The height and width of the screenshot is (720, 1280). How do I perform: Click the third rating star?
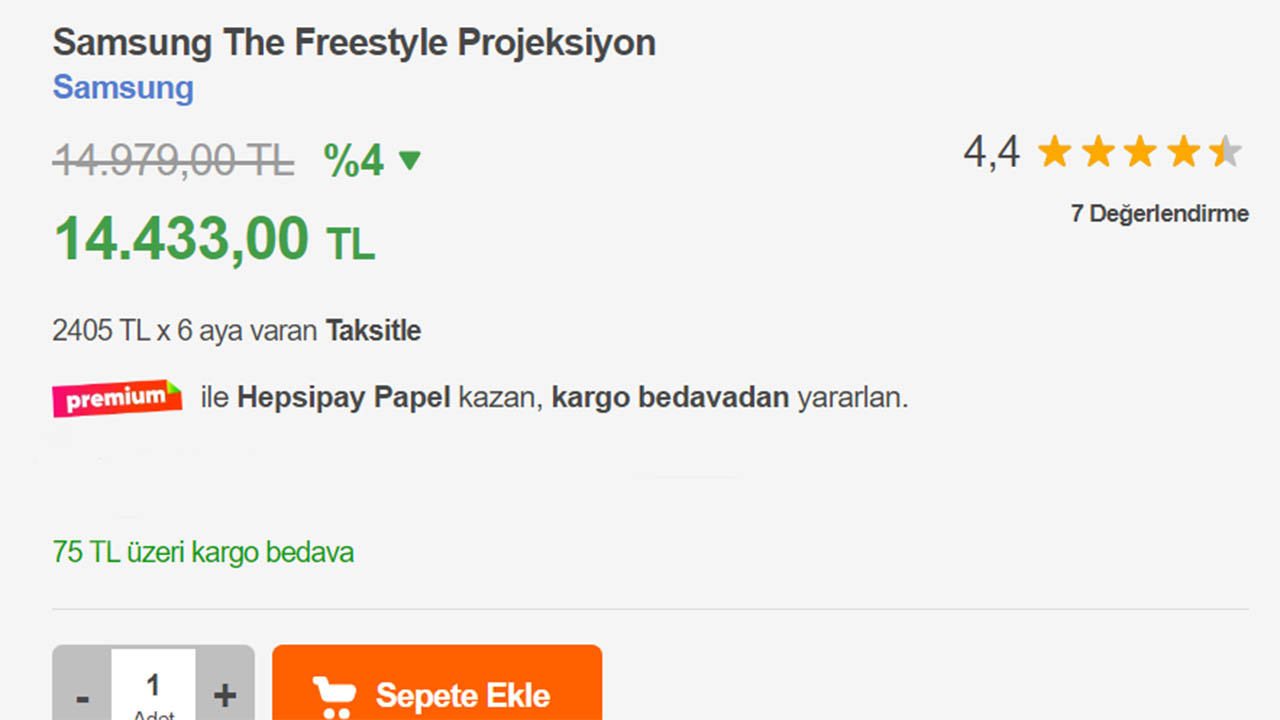point(1140,153)
